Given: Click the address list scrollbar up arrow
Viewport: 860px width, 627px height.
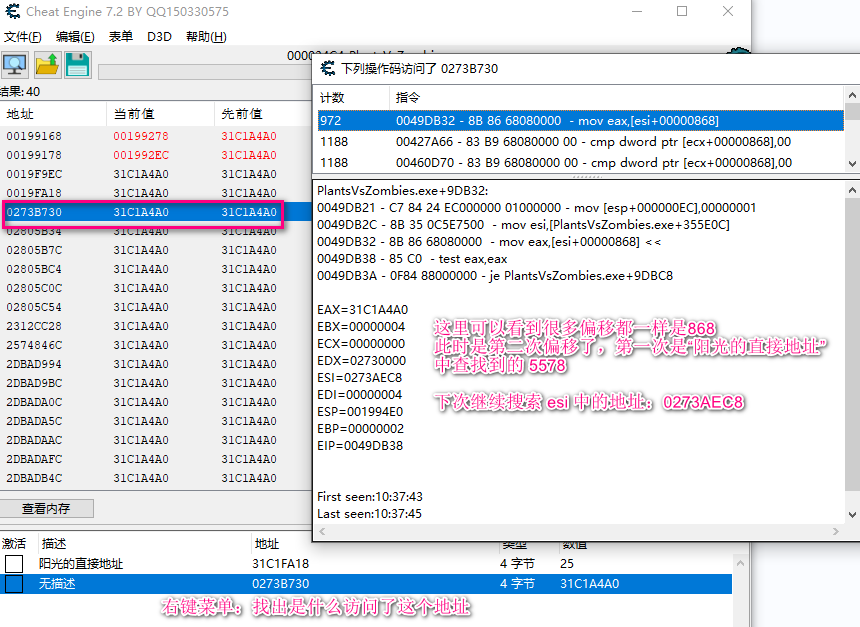Looking at the screenshot, I should coord(740,563).
